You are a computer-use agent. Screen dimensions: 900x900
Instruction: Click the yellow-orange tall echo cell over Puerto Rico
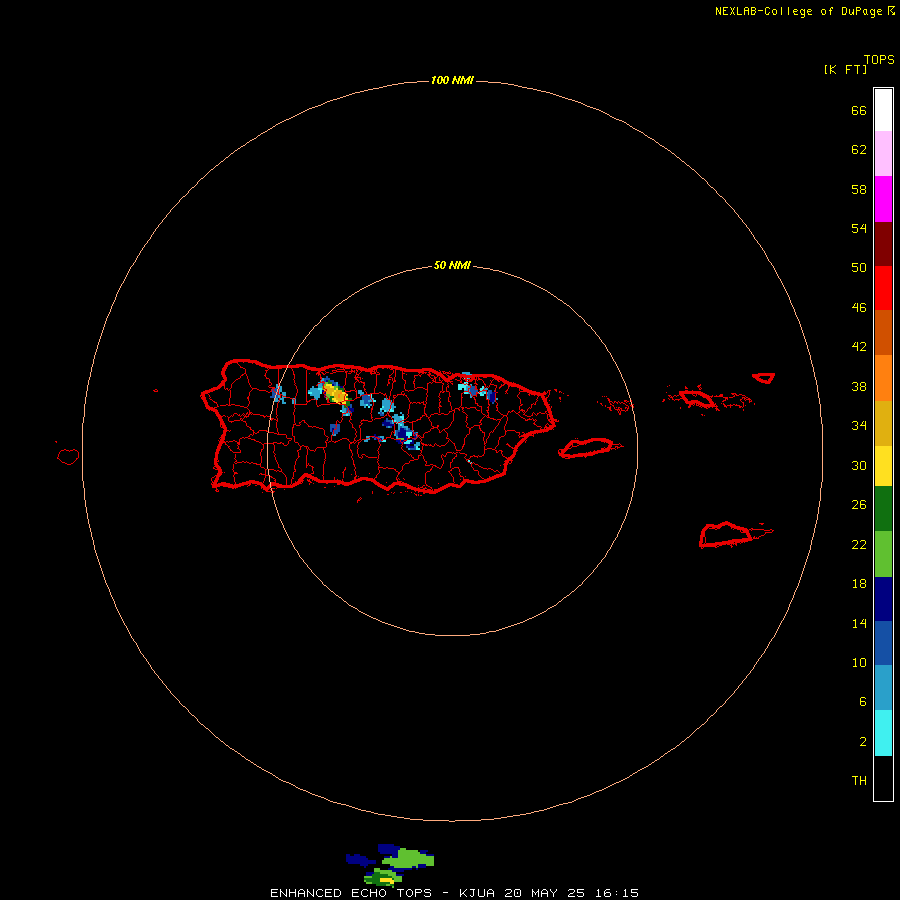click(335, 394)
